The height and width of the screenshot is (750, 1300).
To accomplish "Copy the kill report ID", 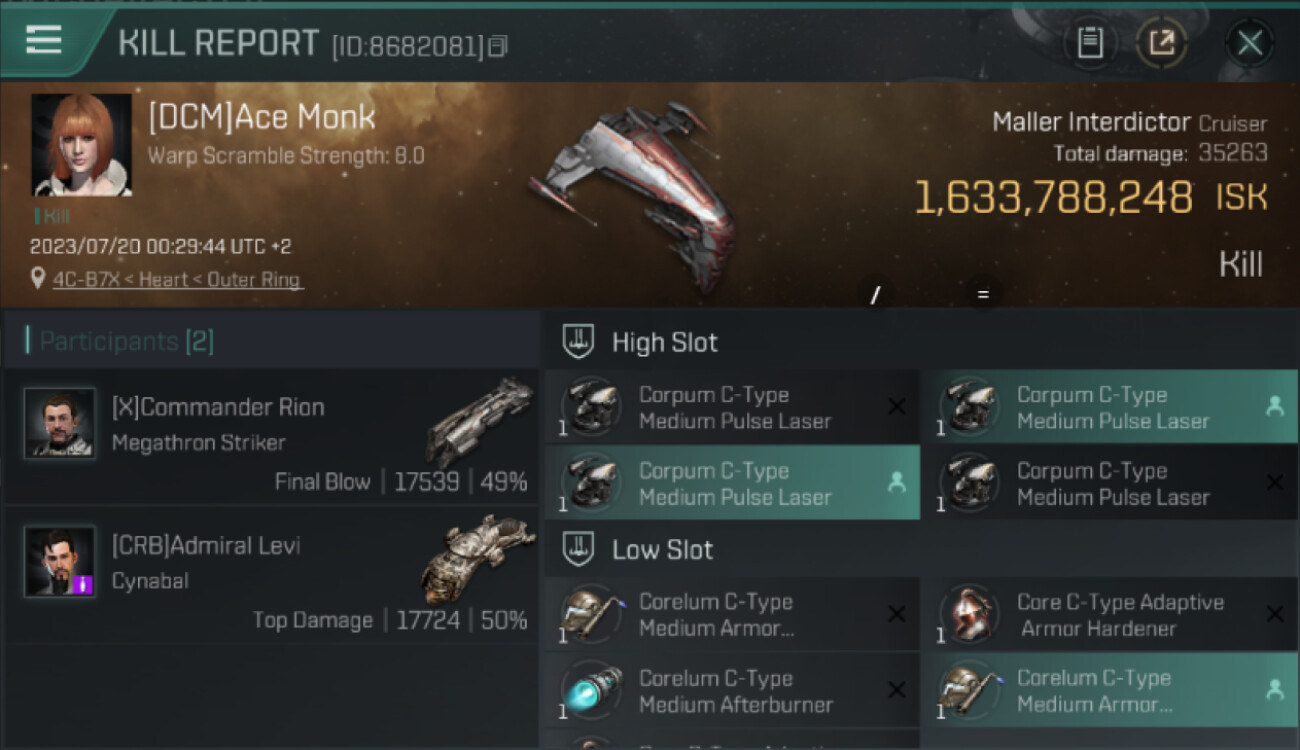I will tap(499, 46).
